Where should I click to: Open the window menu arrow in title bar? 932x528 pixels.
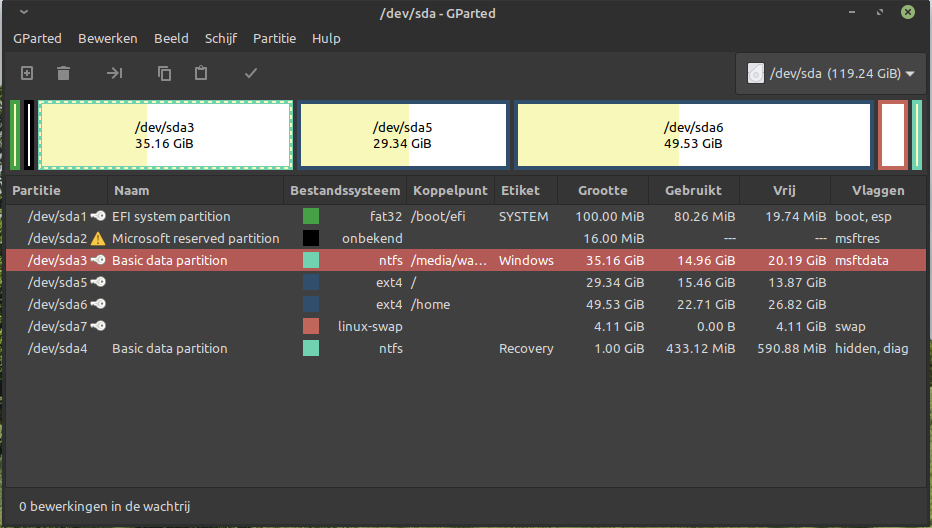[23, 14]
